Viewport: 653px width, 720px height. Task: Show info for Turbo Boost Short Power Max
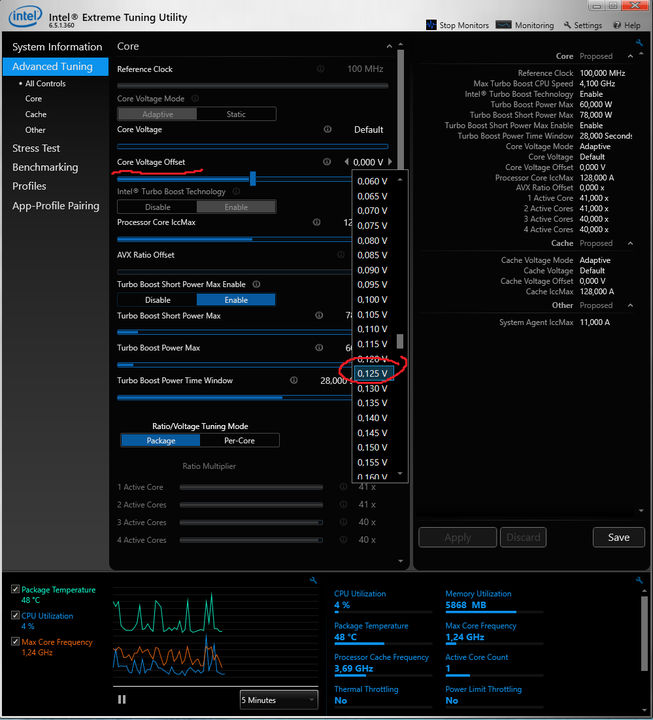pos(319,315)
